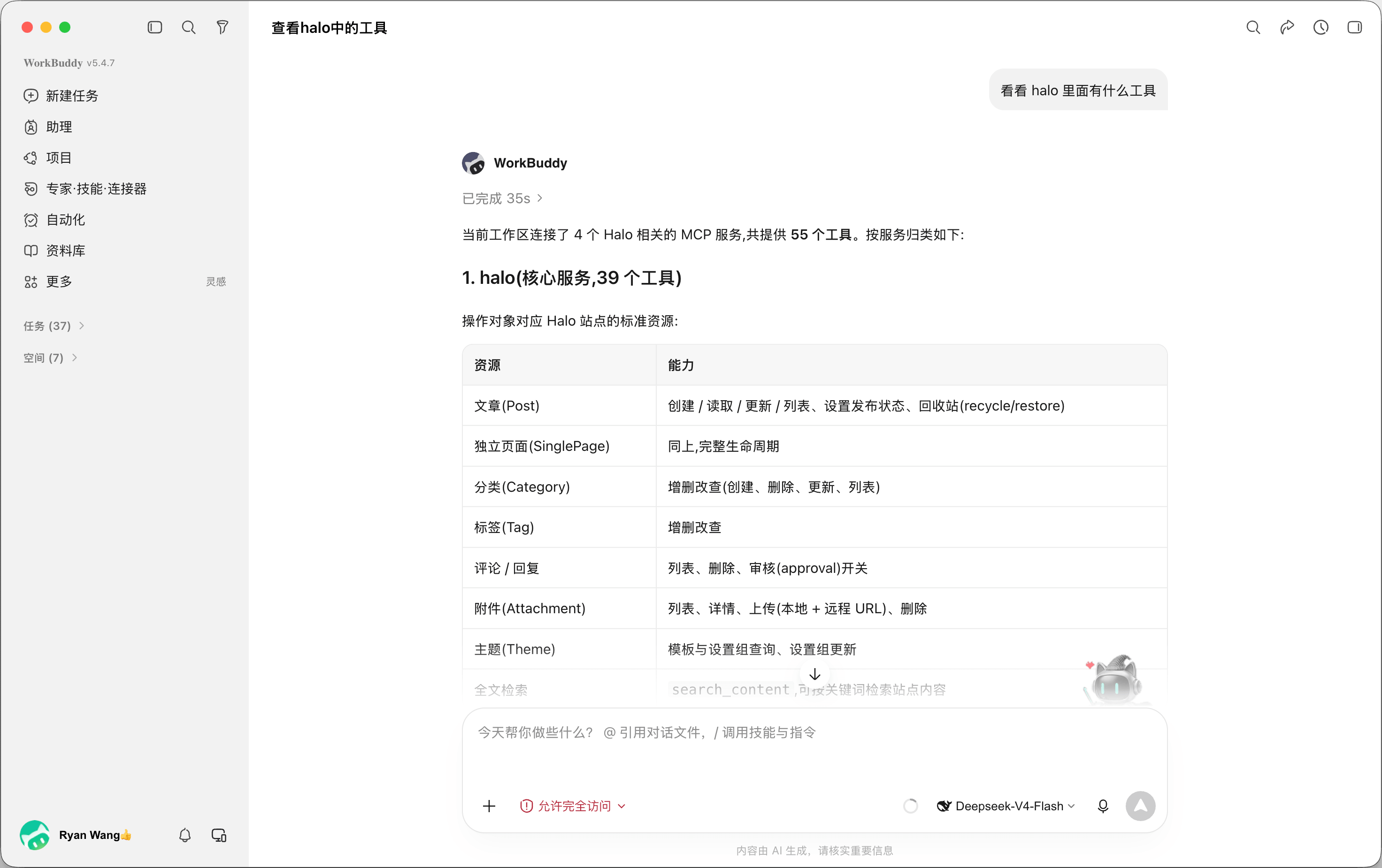Screen dimensions: 1382x868
Task: Share this conversation via arrow icon
Action: click(1287, 28)
